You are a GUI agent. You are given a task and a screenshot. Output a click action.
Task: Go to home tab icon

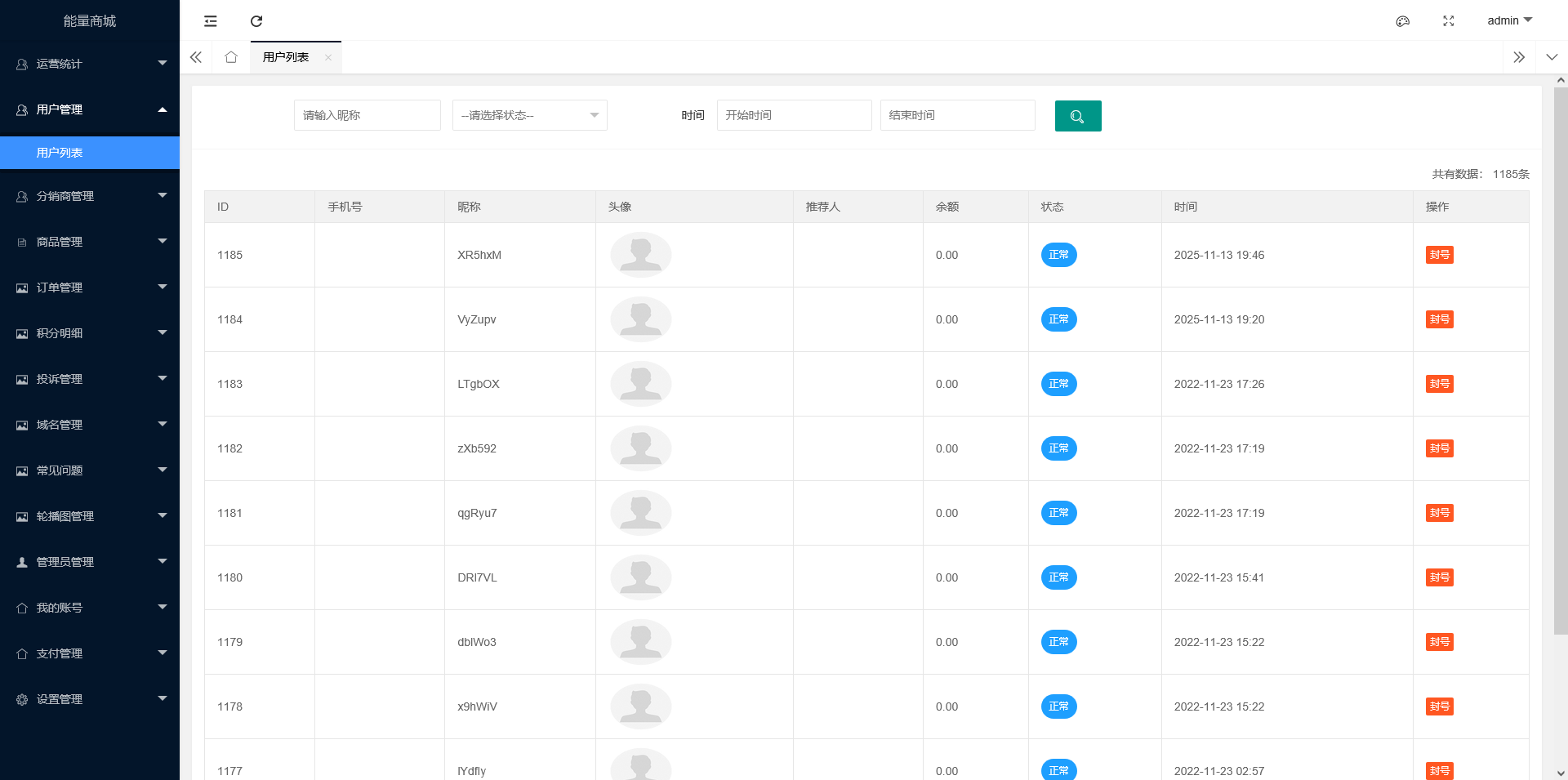click(231, 57)
